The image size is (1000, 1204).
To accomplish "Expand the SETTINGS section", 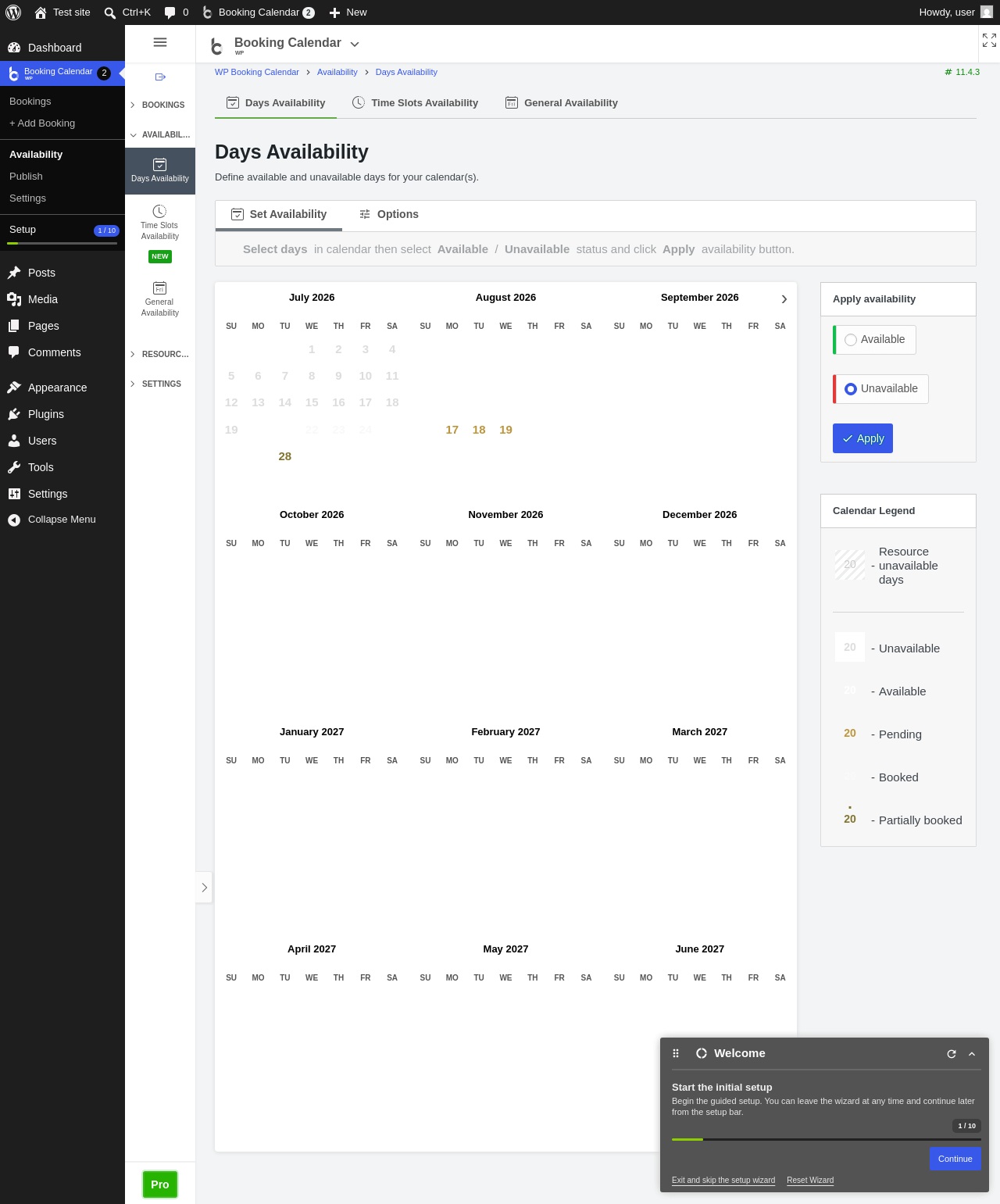I will pyautogui.click(x=160, y=384).
